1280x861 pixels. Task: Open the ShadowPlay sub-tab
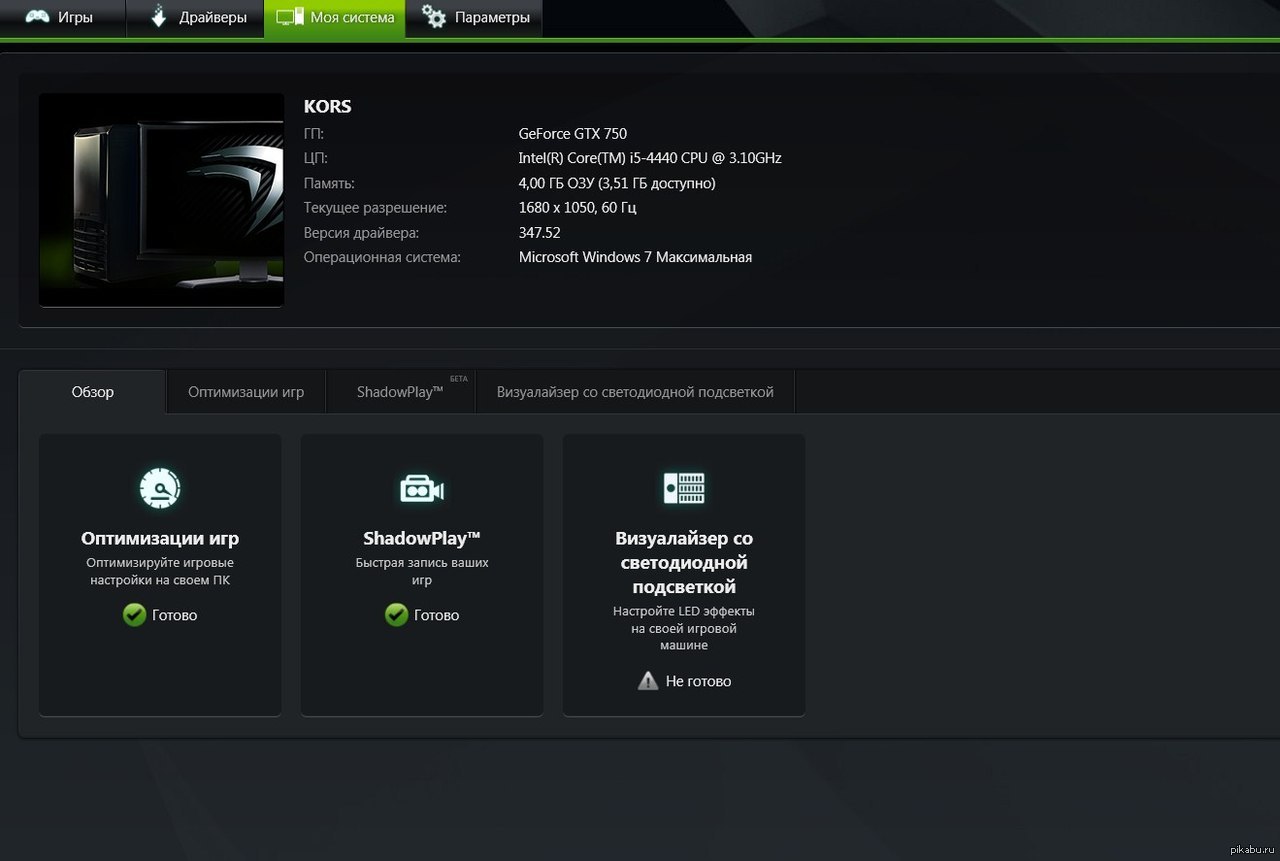pyautogui.click(x=401, y=392)
